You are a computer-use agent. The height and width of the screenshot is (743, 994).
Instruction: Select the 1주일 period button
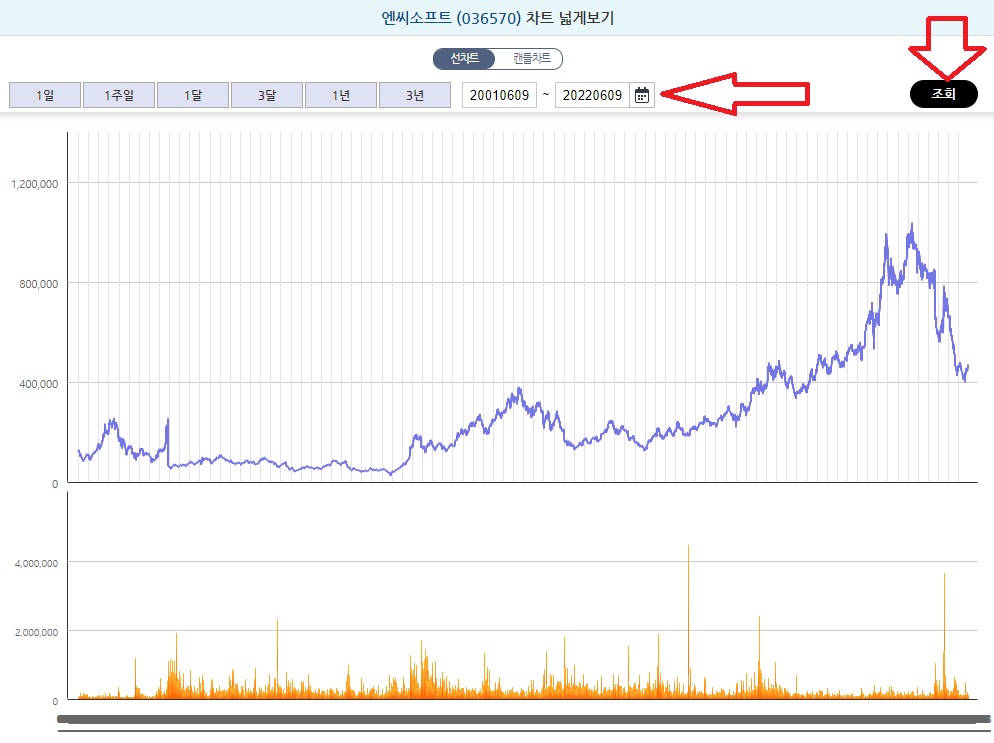coord(118,95)
